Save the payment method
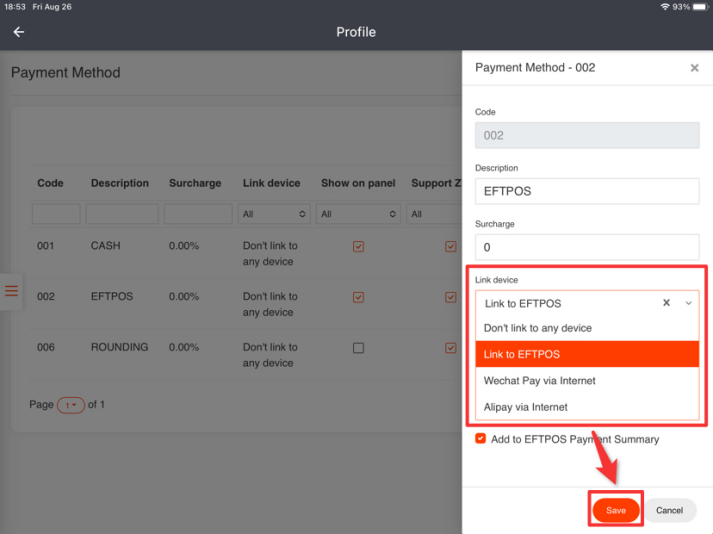The height and width of the screenshot is (534, 713). 615,510
